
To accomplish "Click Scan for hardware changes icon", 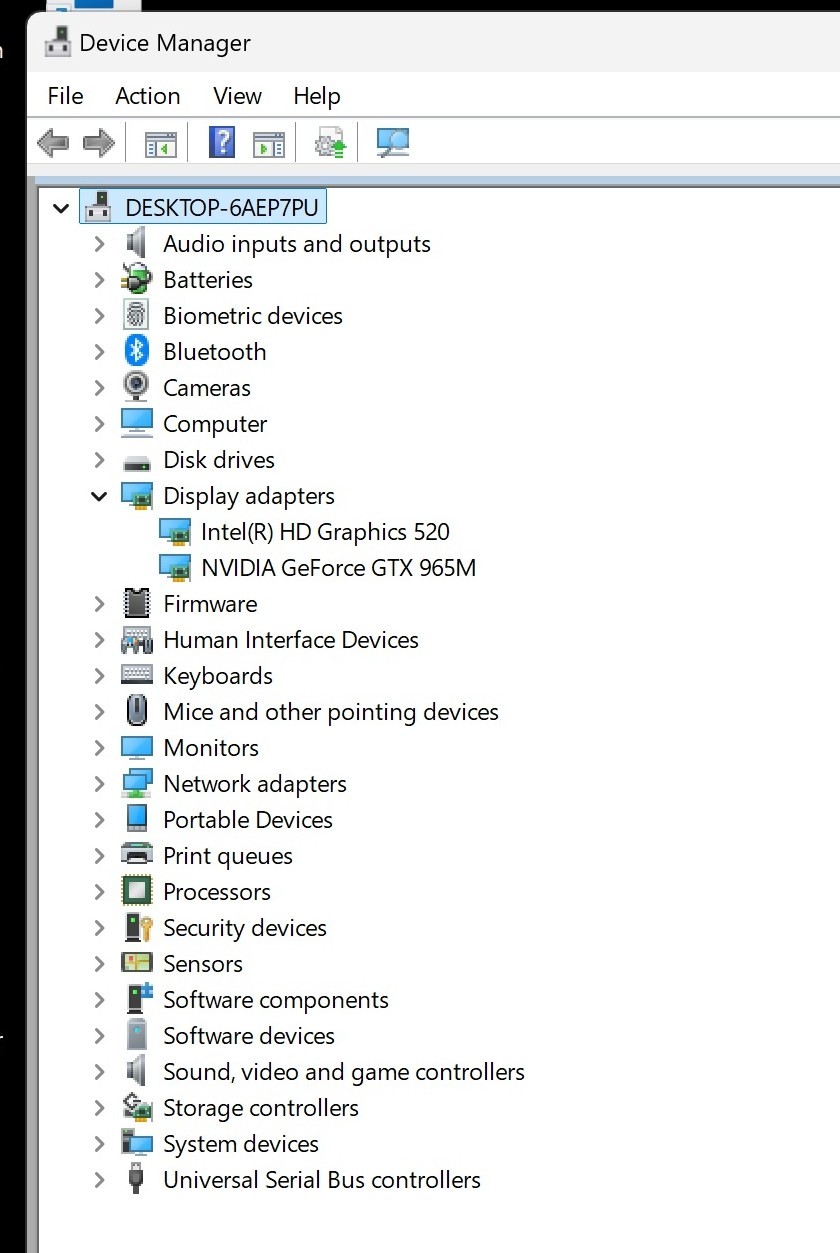I will (x=393, y=143).
